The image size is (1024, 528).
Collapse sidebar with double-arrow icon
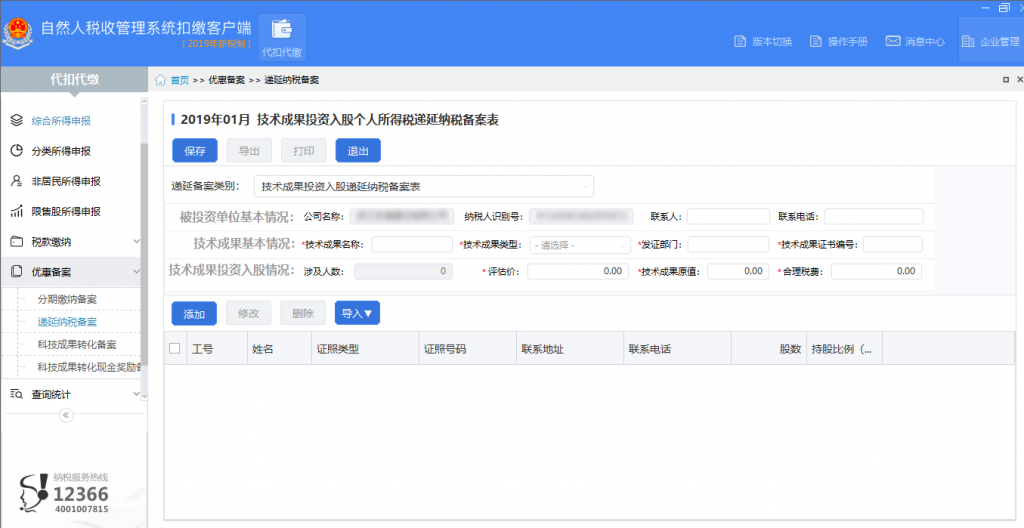click(66, 415)
